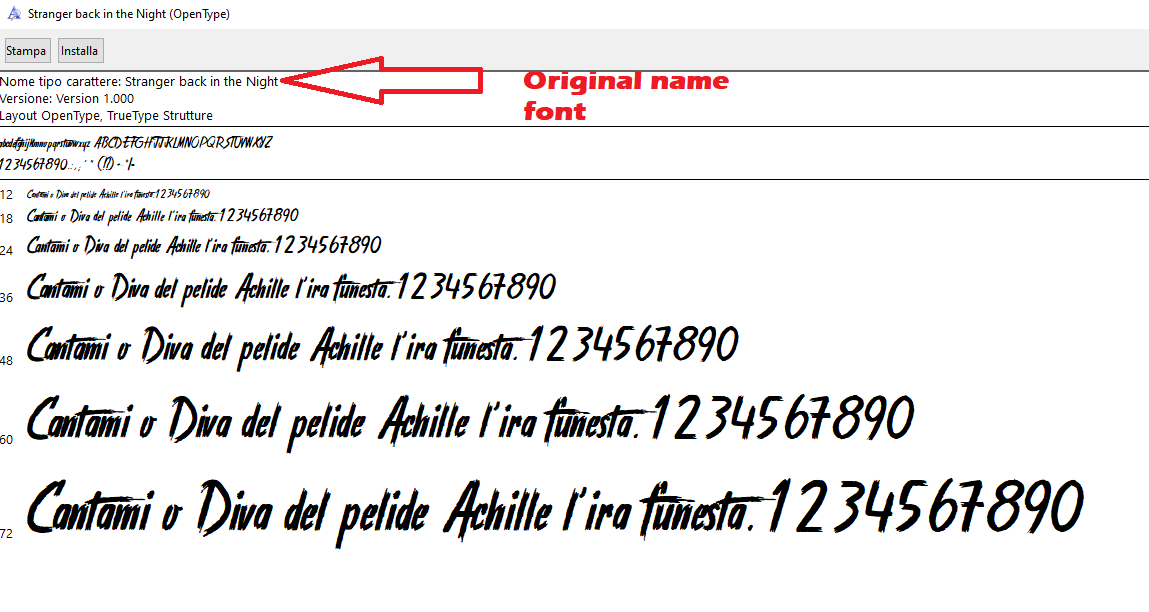Click the size 18 label

(x=7, y=218)
